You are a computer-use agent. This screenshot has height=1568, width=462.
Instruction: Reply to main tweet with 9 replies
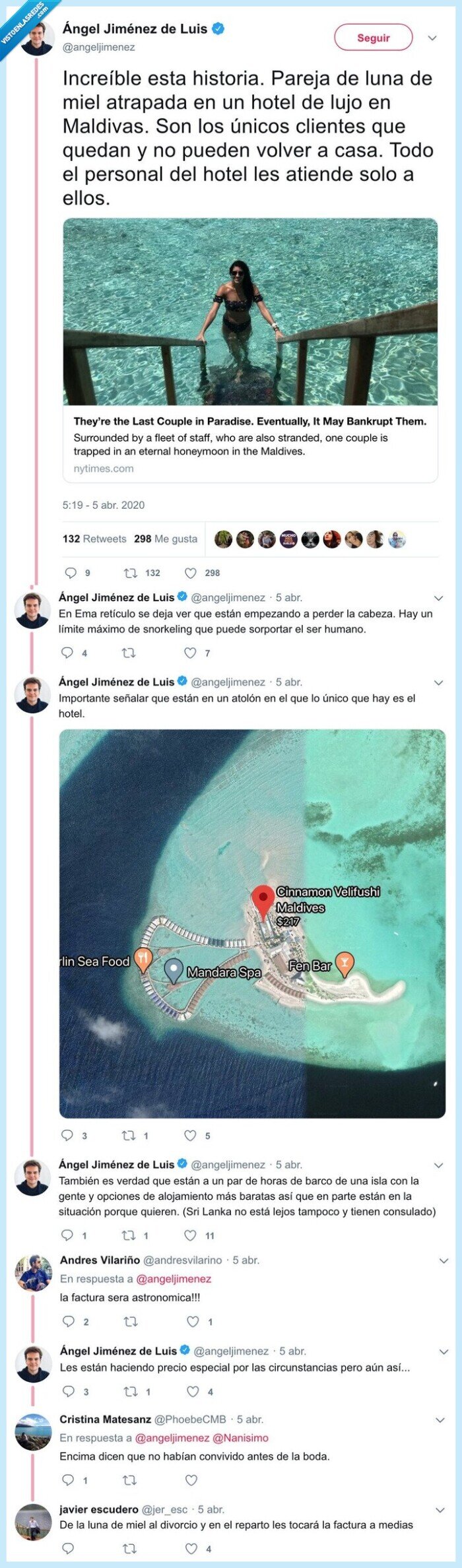coord(69,573)
